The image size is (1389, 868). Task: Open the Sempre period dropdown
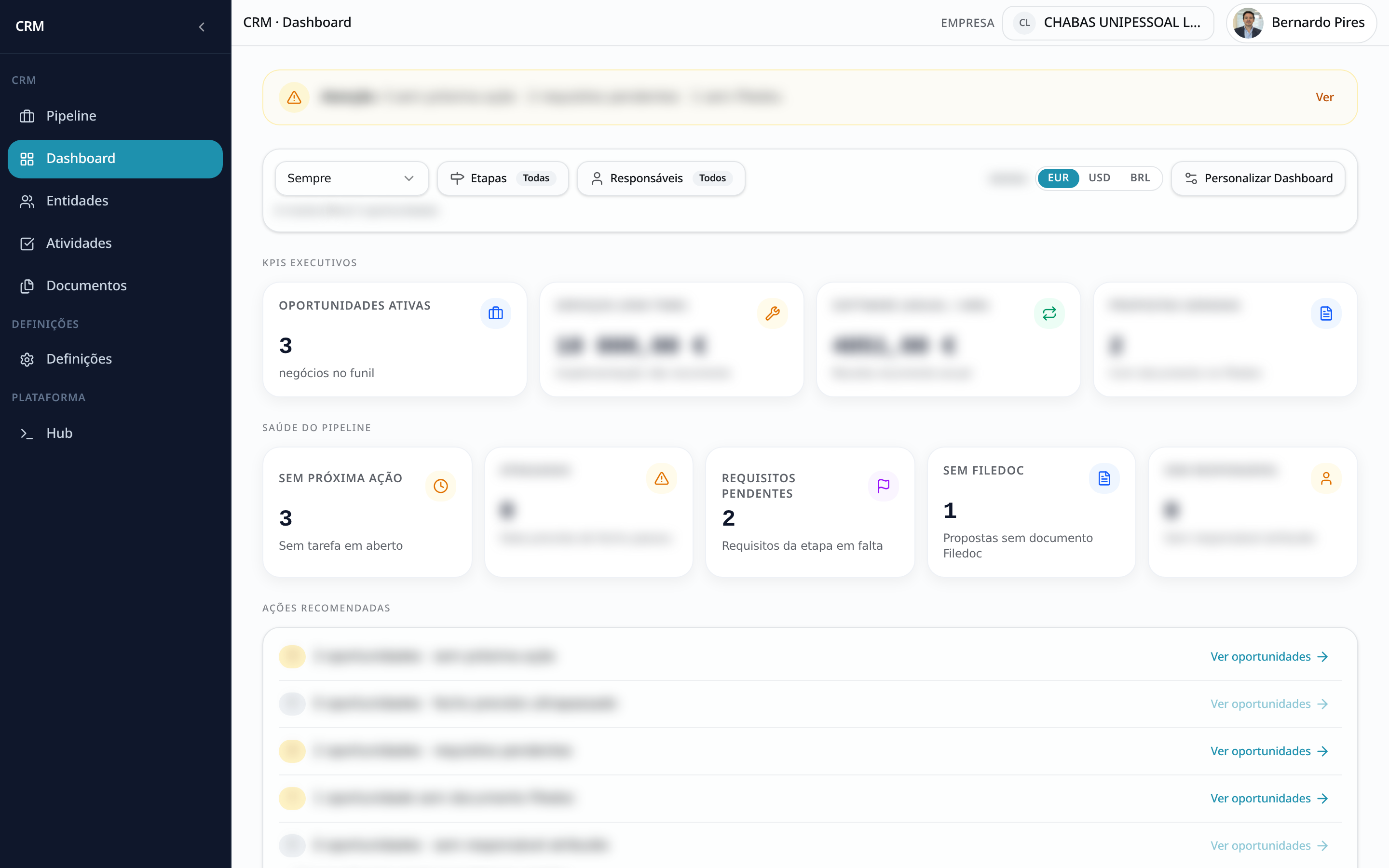[x=351, y=178]
